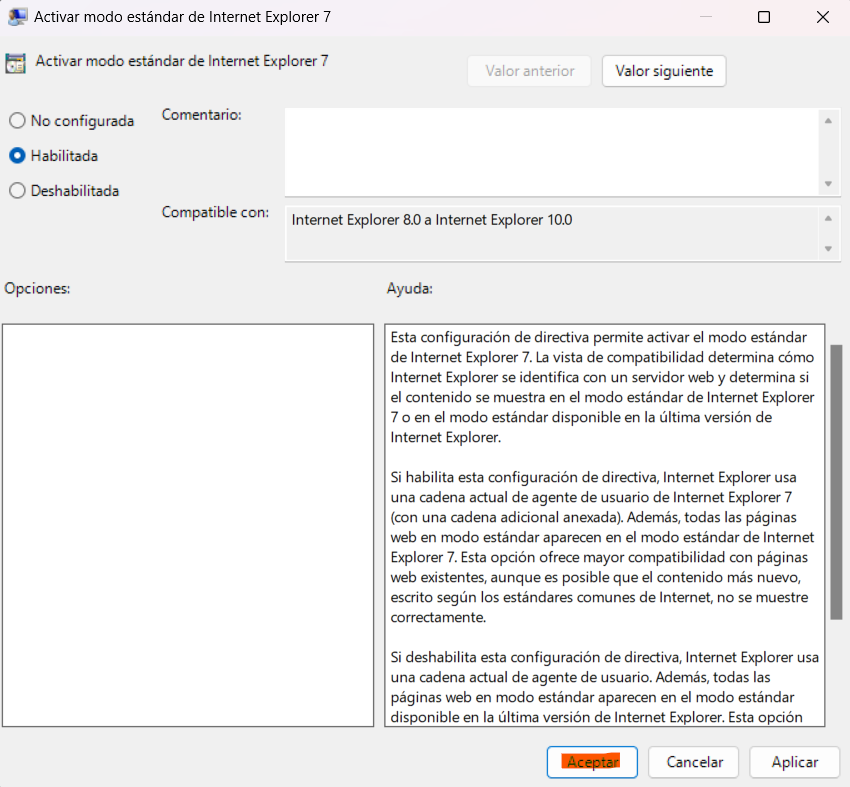Click the down scroll arrow of the Ayuda panel
850x787 pixels.
click(834, 722)
